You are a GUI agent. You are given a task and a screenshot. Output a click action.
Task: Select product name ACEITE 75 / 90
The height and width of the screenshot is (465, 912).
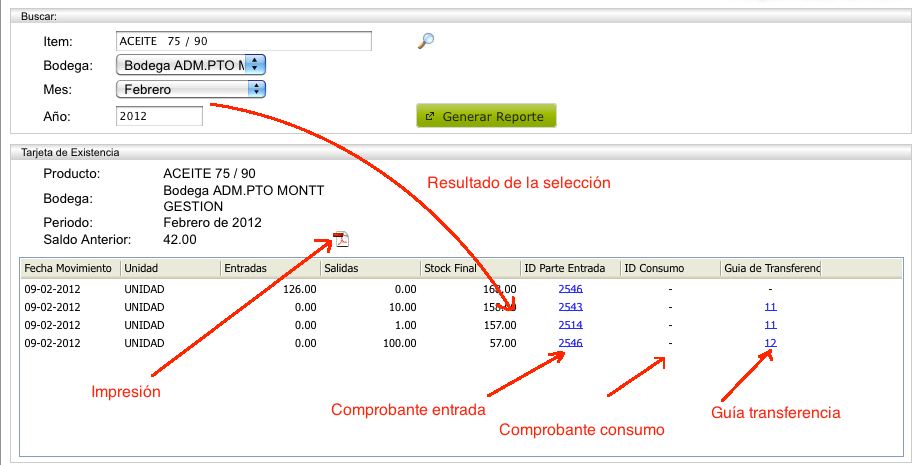tap(209, 173)
